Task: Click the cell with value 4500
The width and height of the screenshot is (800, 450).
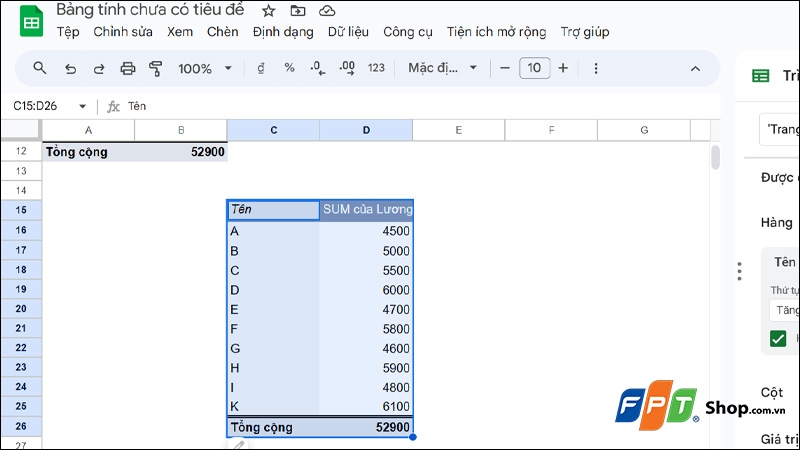Action: (x=366, y=231)
